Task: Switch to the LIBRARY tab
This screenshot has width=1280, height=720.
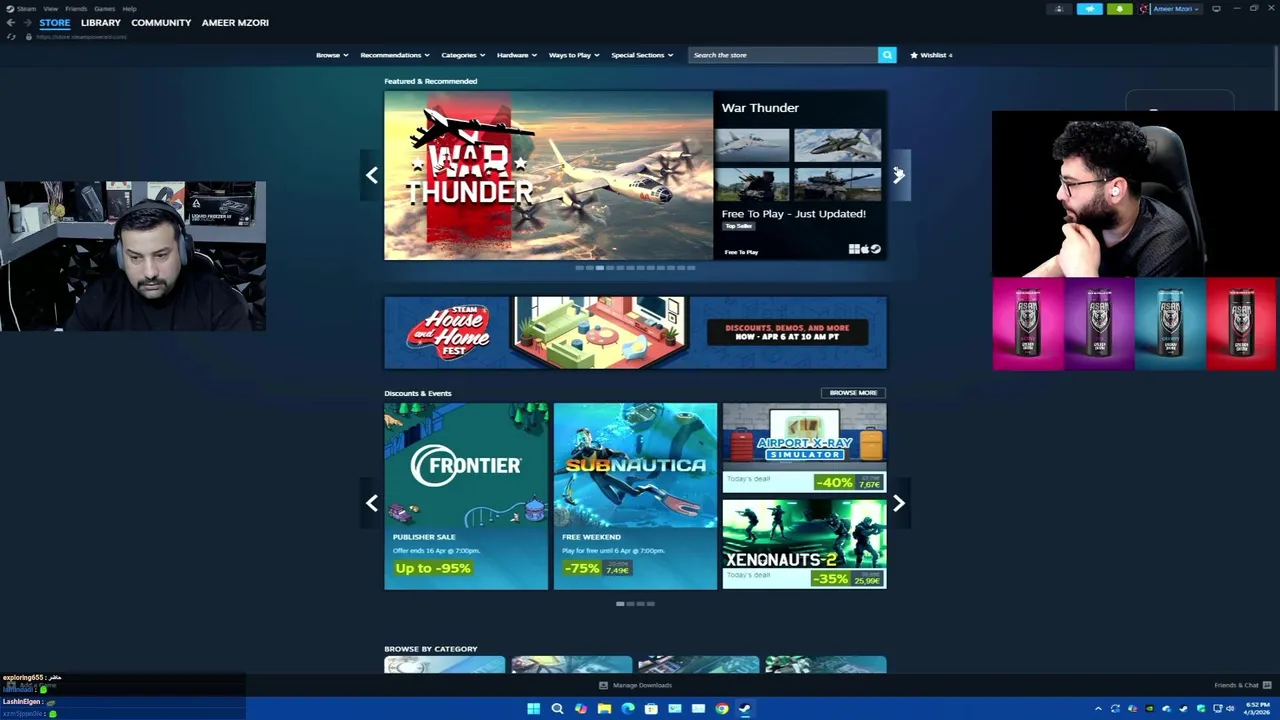Action: pos(101,22)
